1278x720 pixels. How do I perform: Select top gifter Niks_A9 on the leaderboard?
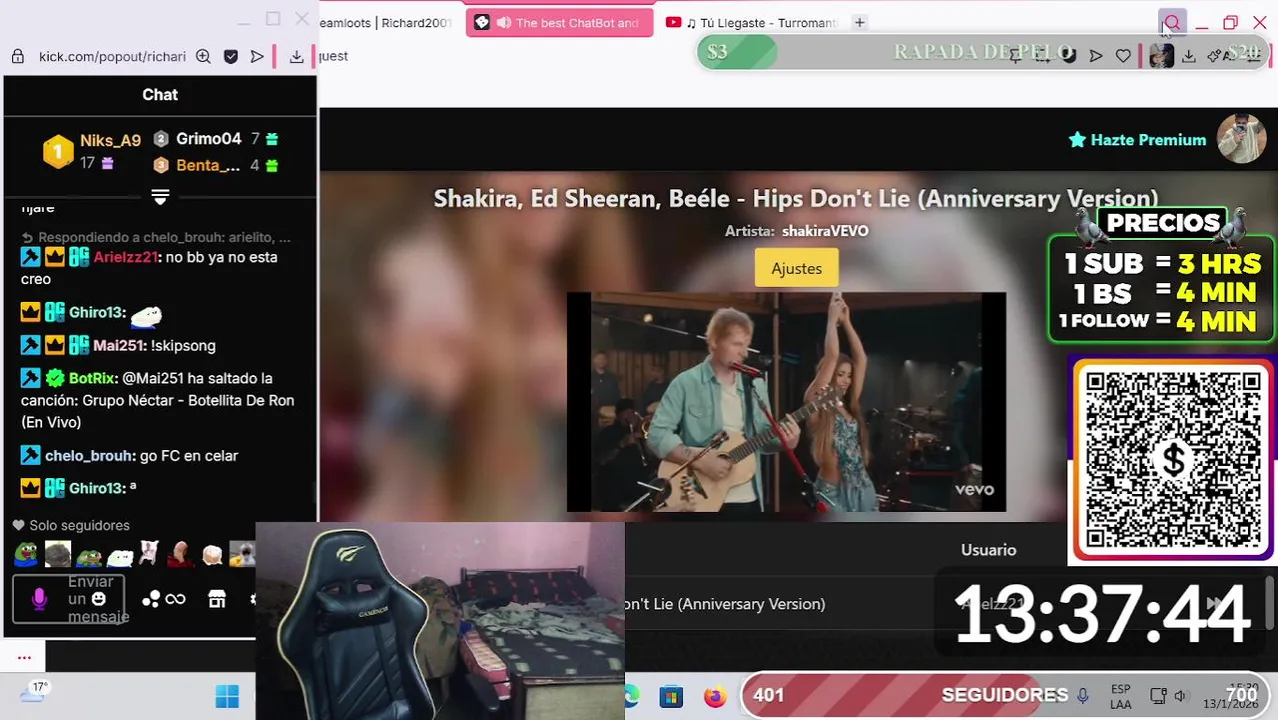pyautogui.click(x=110, y=140)
